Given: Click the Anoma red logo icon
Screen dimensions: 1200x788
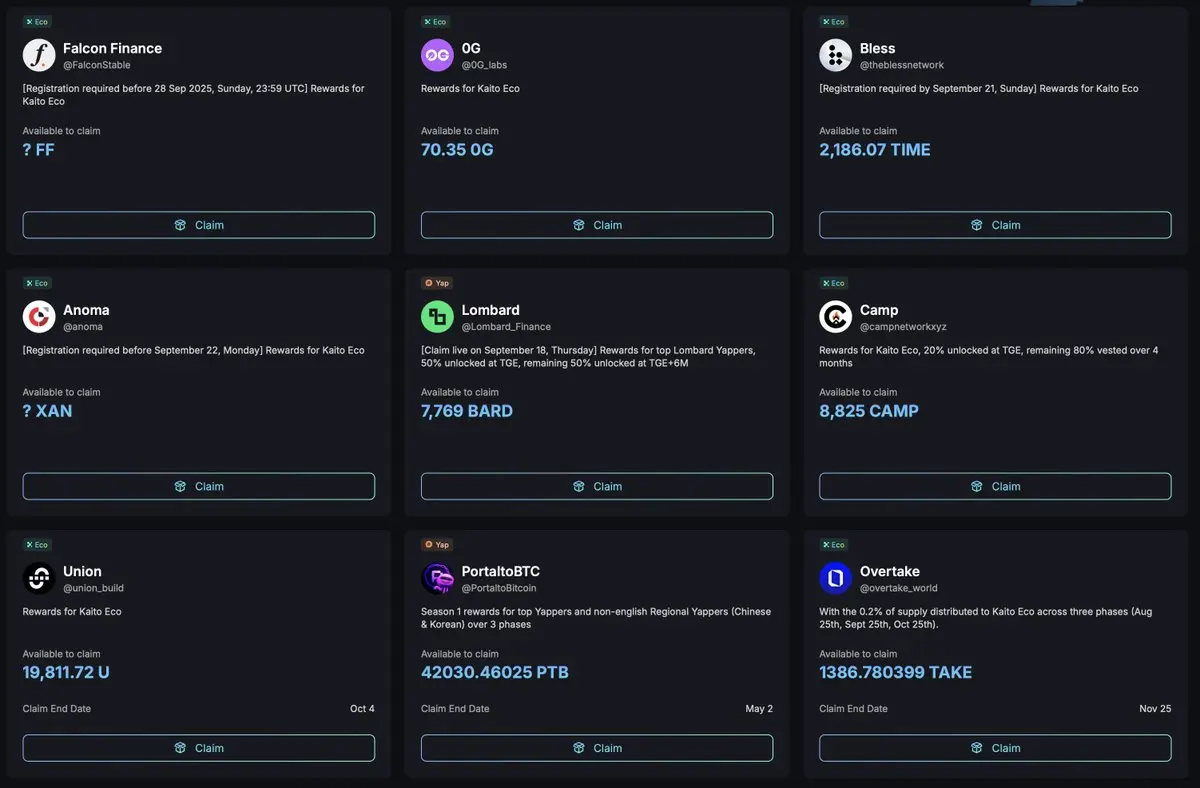Looking at the screenshot, I should pos(39,317).
